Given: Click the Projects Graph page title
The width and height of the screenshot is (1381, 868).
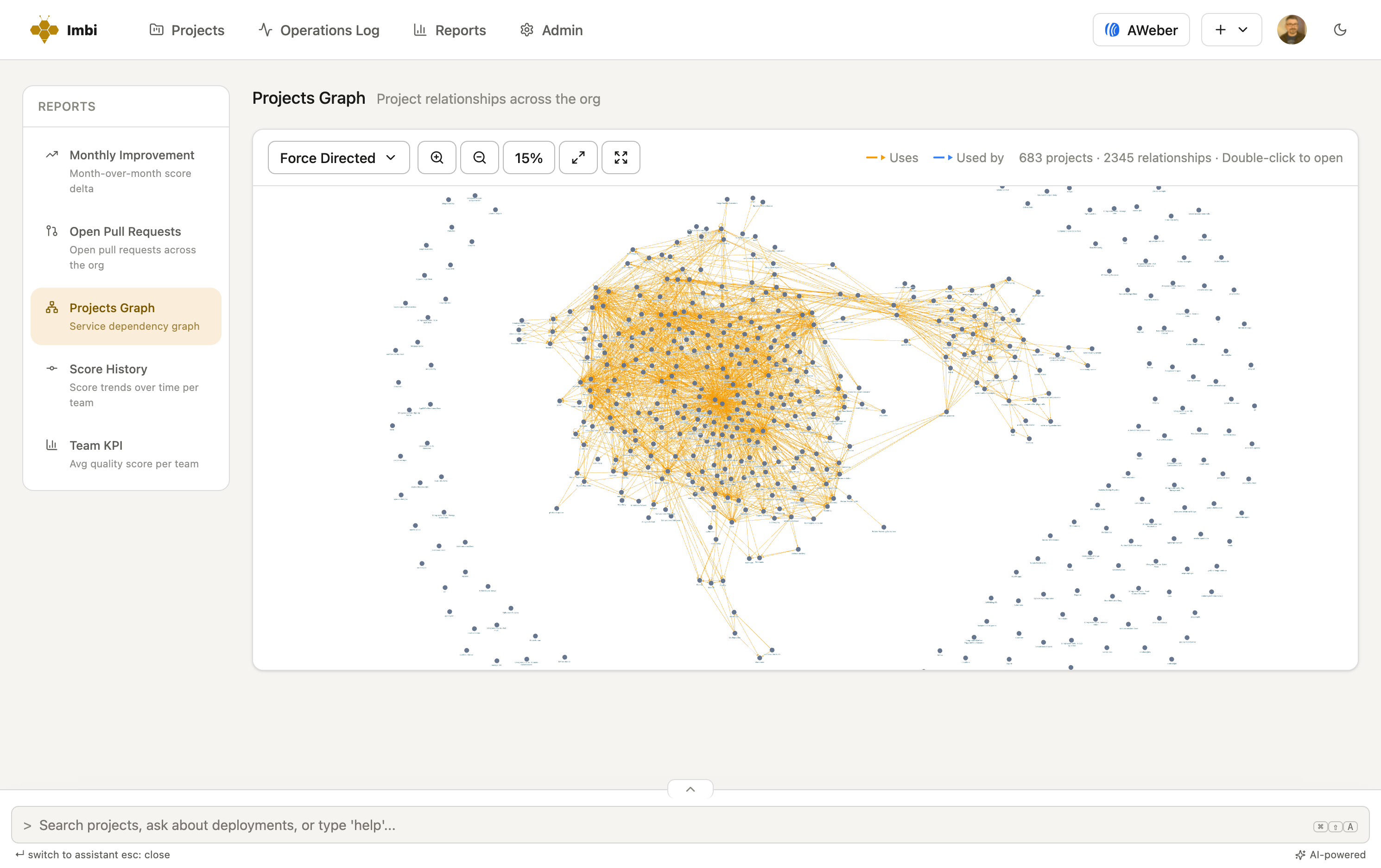Looking at the screenshot, I should click(309, 98).
